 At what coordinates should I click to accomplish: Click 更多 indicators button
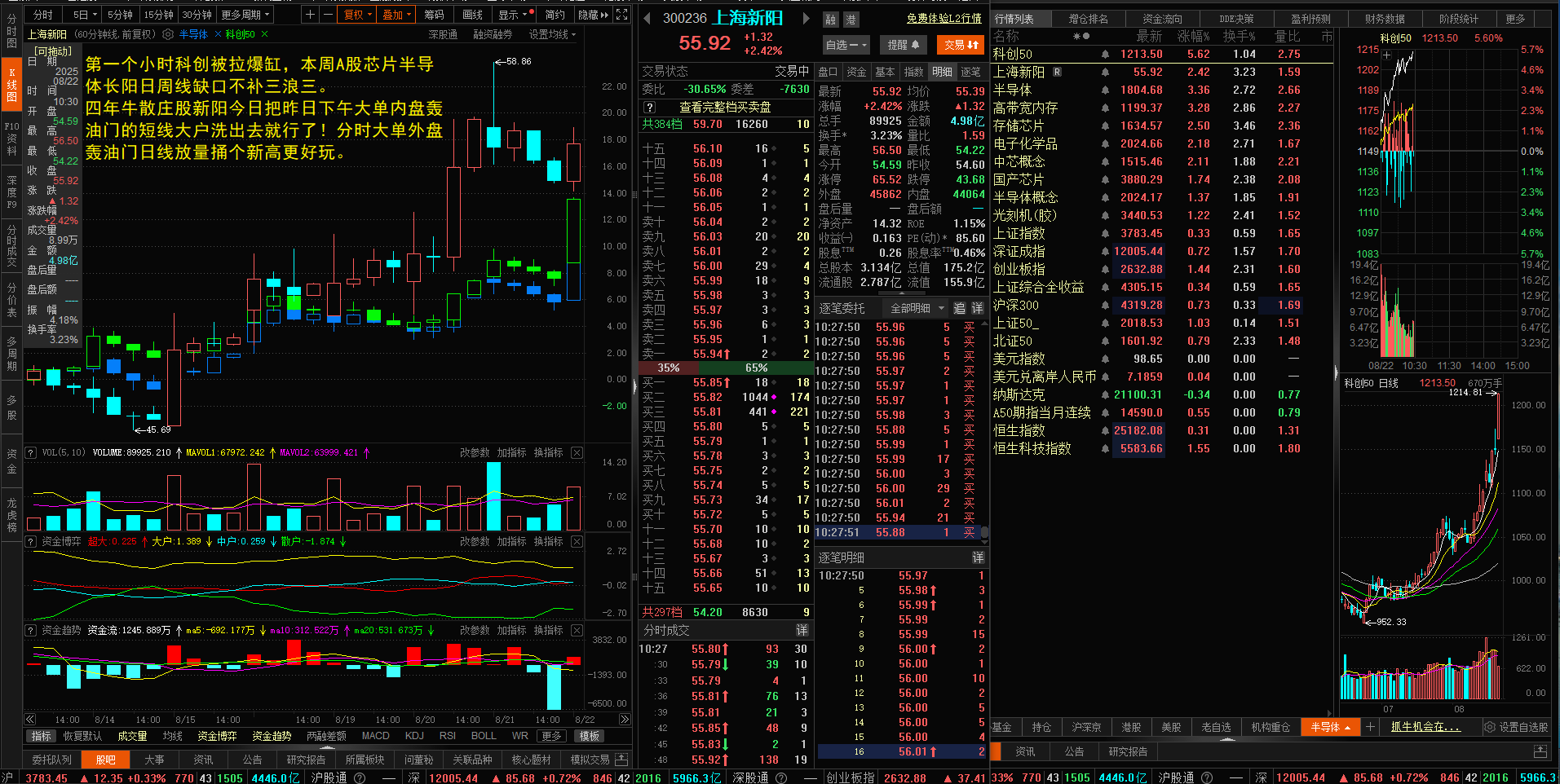[x=552, y=736]
